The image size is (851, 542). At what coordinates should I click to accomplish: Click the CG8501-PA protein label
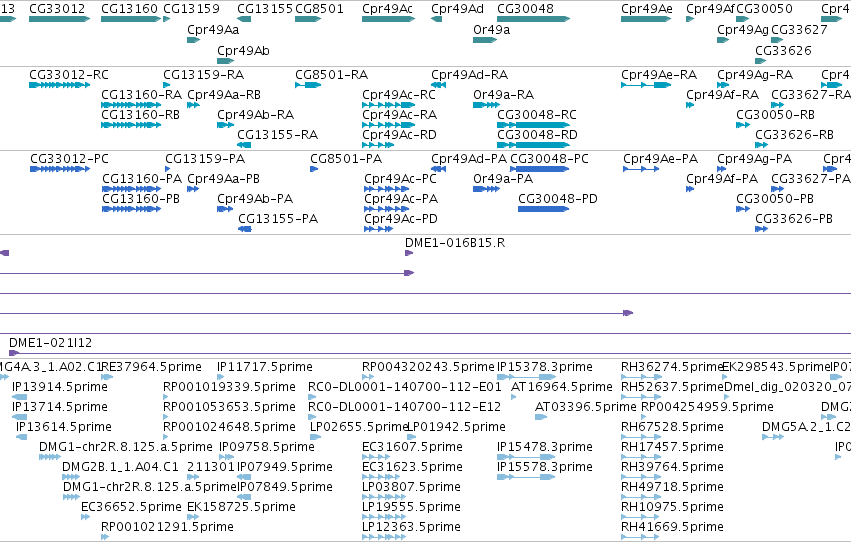(x=346, y=158)
